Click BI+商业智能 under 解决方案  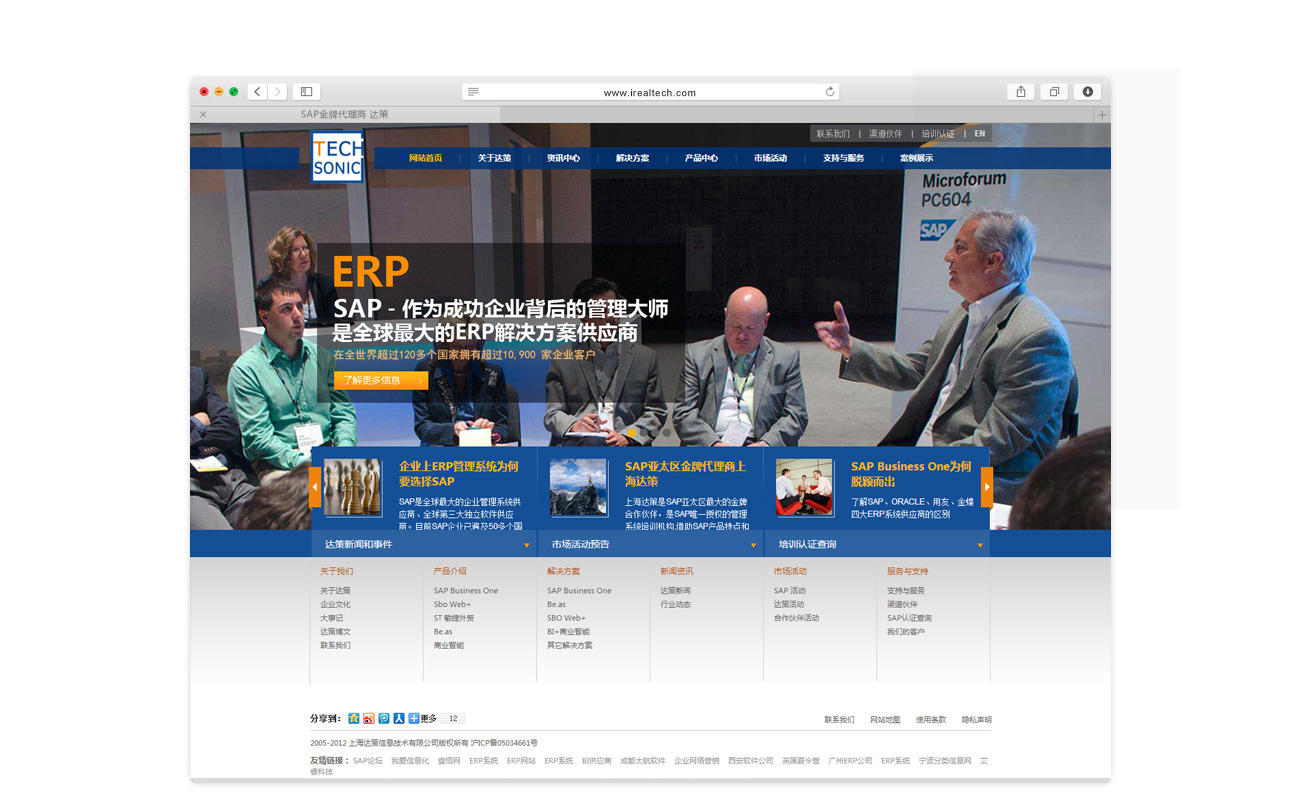[x=568, y=632]
